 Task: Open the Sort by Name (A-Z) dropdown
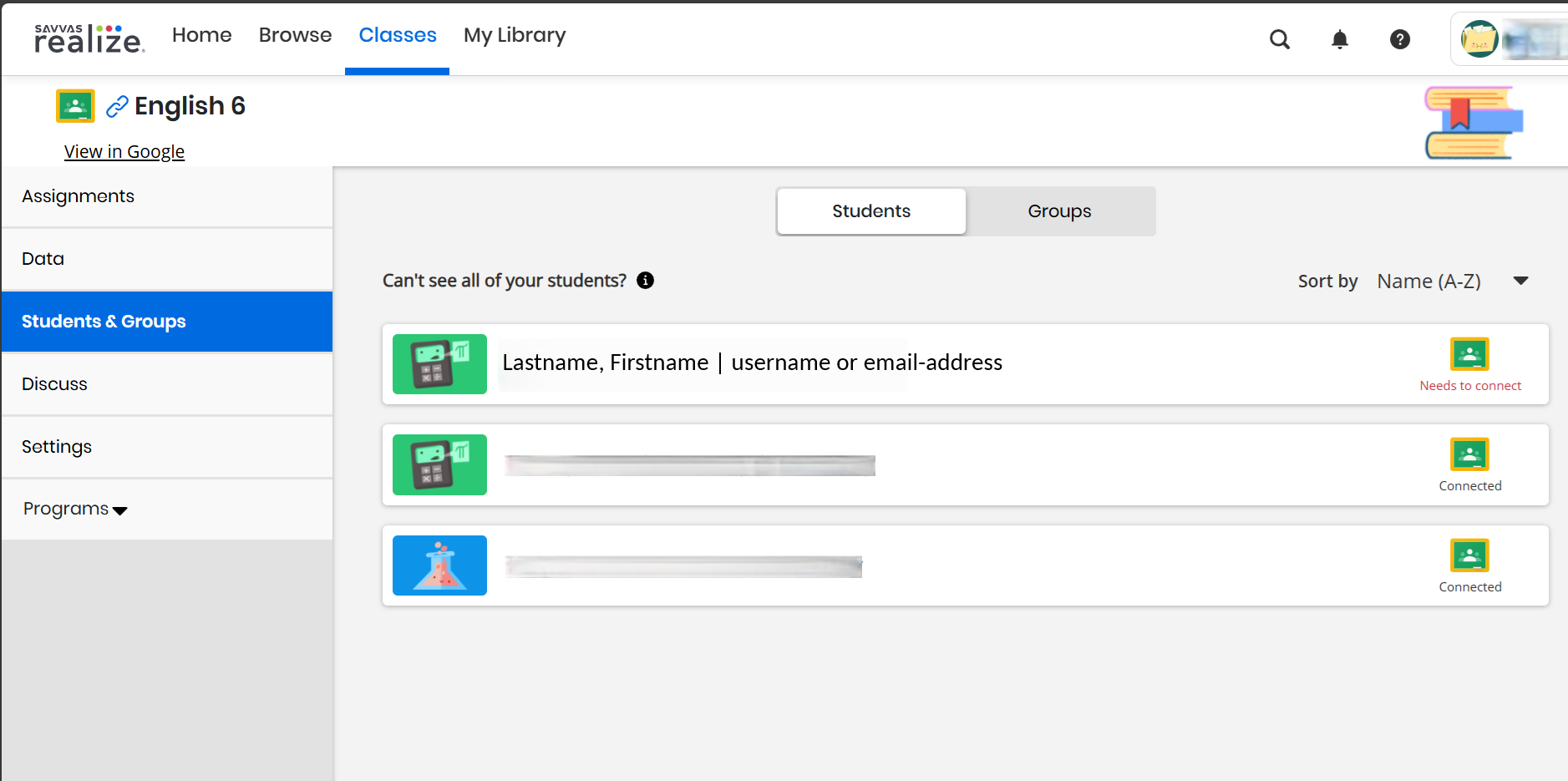pyautogui.click(x=1453, y=281)
